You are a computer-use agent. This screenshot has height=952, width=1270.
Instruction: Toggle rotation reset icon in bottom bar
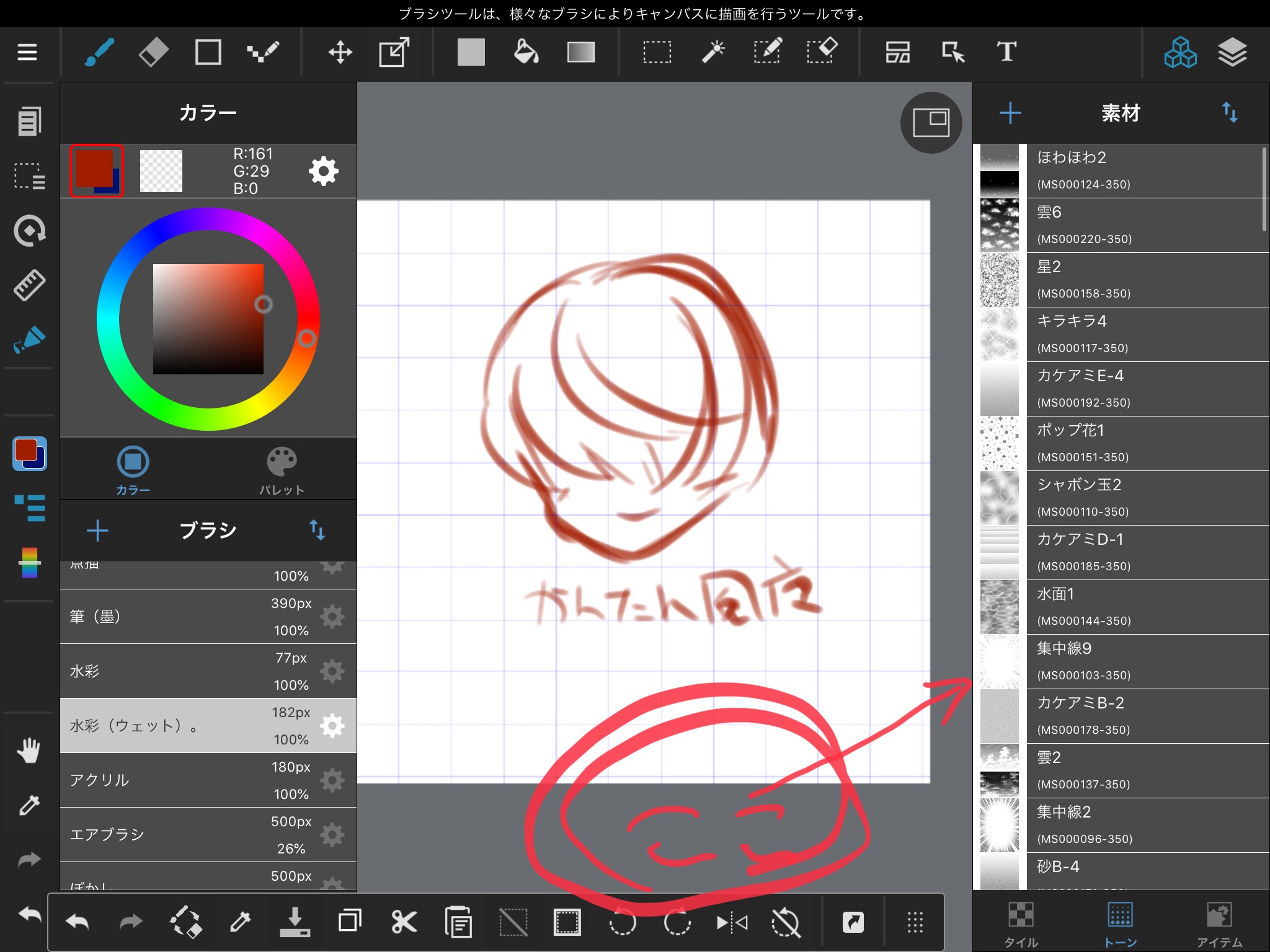[786, 923]
